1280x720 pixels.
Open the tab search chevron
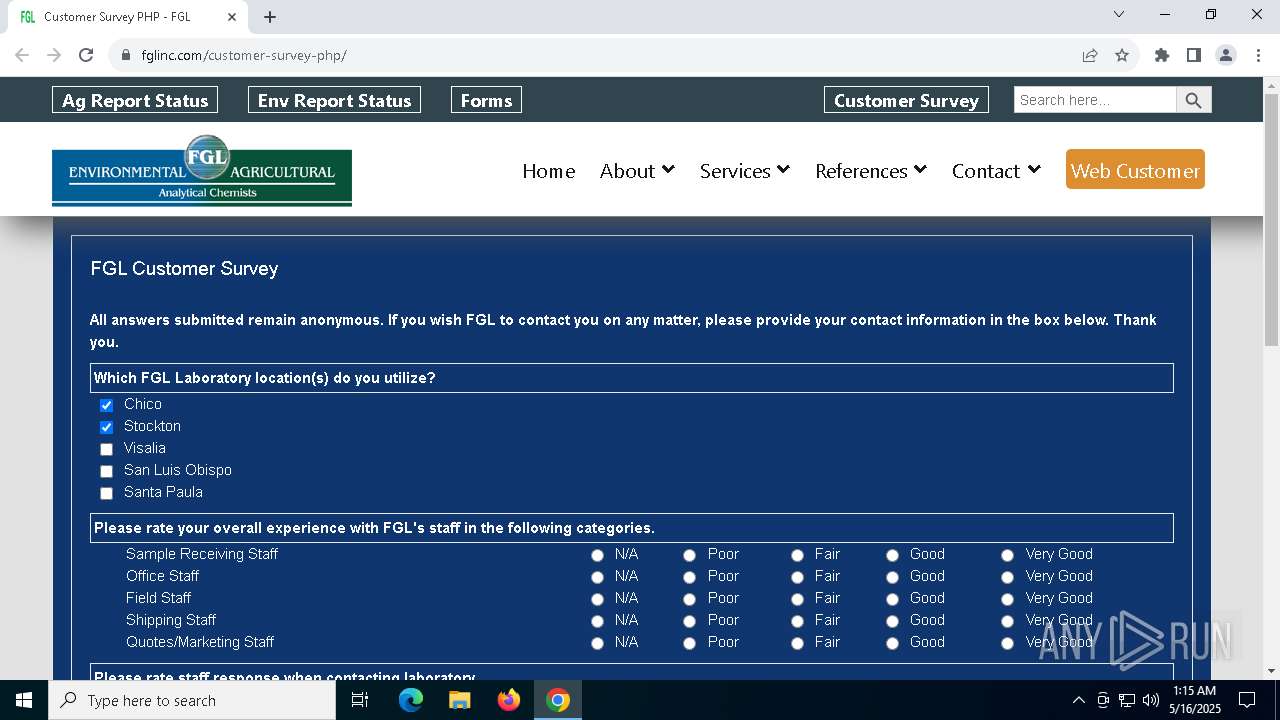1119,14
